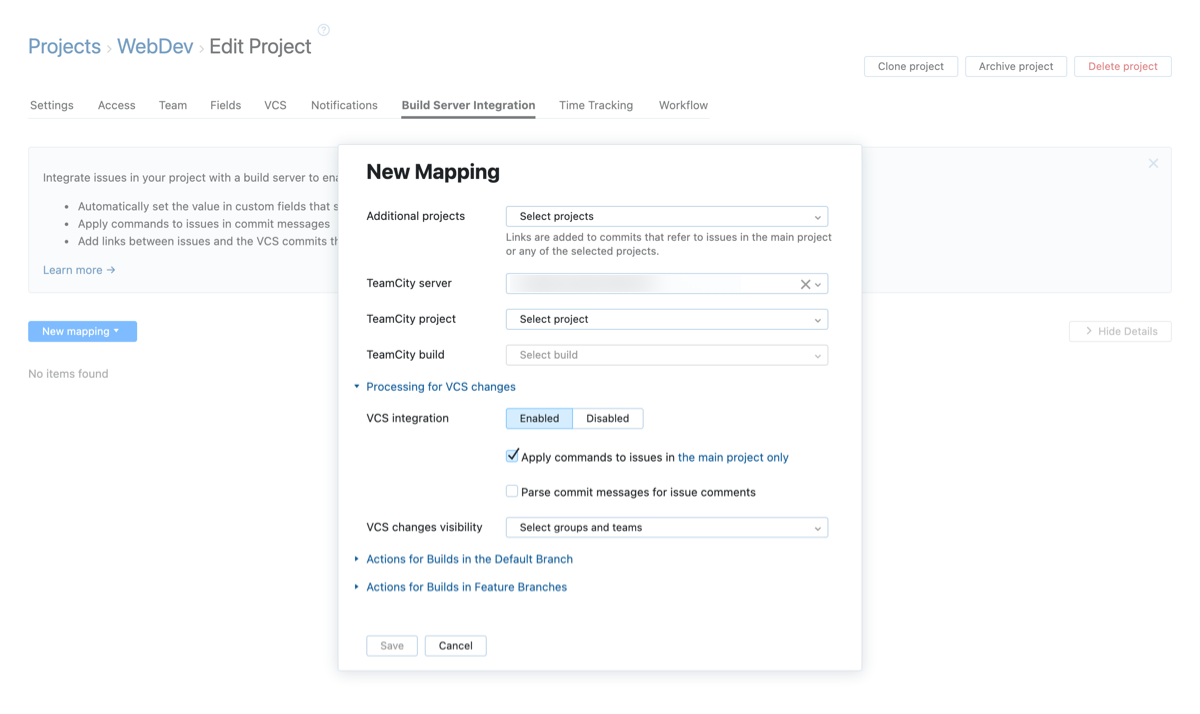Switch to the Time Tracking tab
This screenshot has height=714, width=1200.
pyautogui.click(x=595, y=105)
